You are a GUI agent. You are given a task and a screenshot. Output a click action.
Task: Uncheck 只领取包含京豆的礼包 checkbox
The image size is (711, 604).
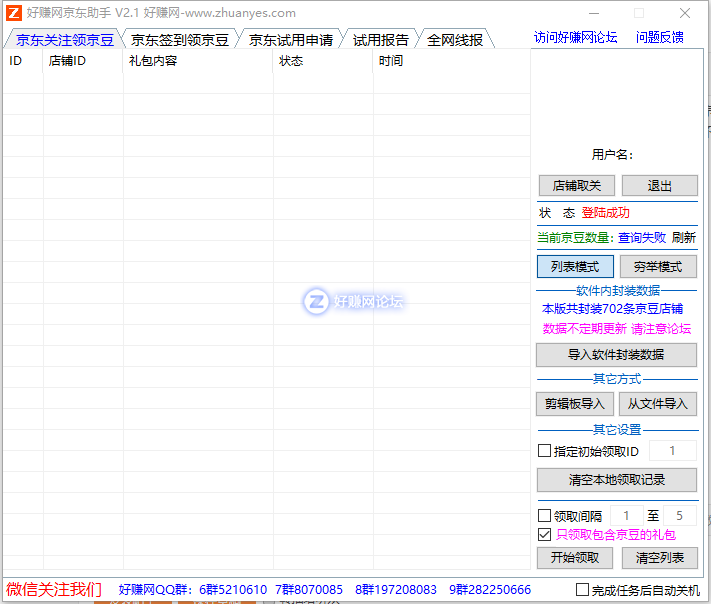(x=544, y=535)
